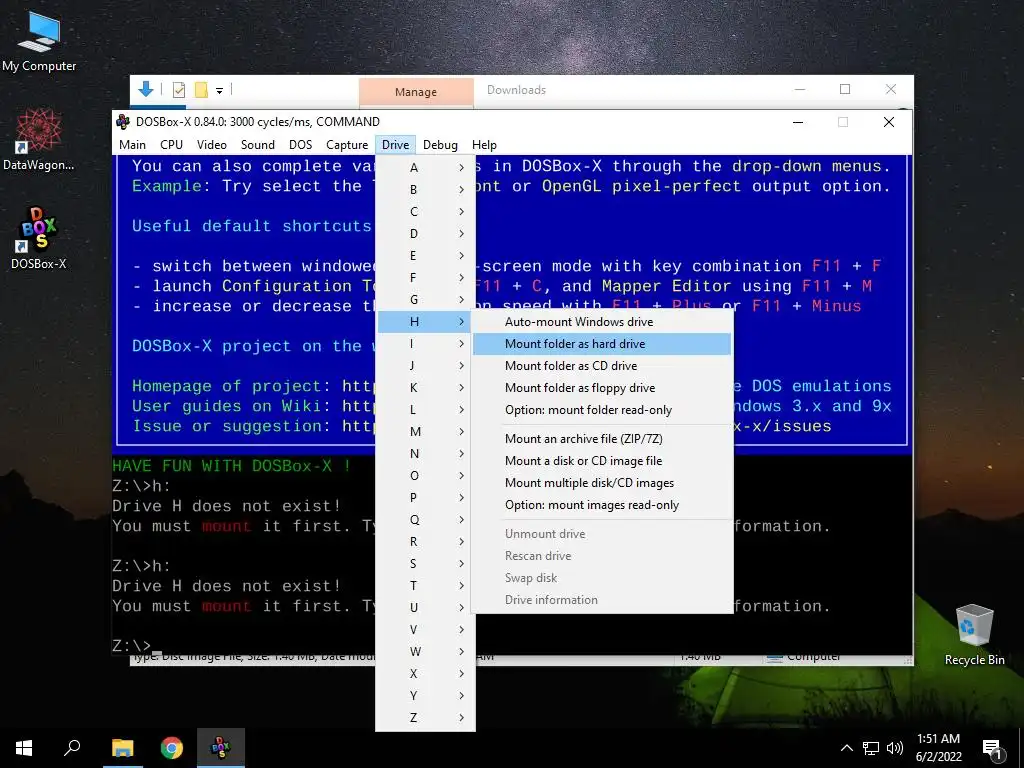1024x768 pixels.
Task: Close the open Drive menu
Action: [396, 145]
